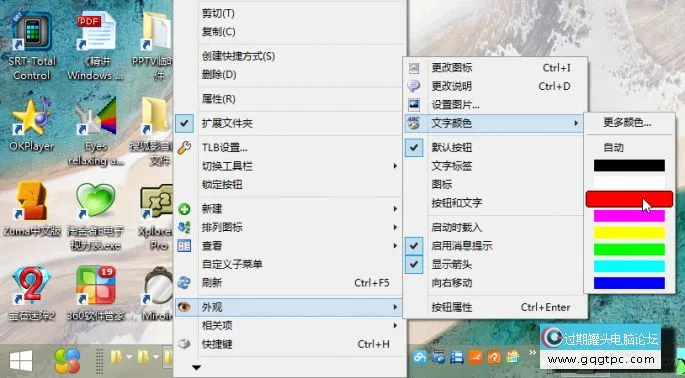The height and width of the screenshot is (378, 685).
Task: Click the picture icon beside 设置图片
Action: 414,104
